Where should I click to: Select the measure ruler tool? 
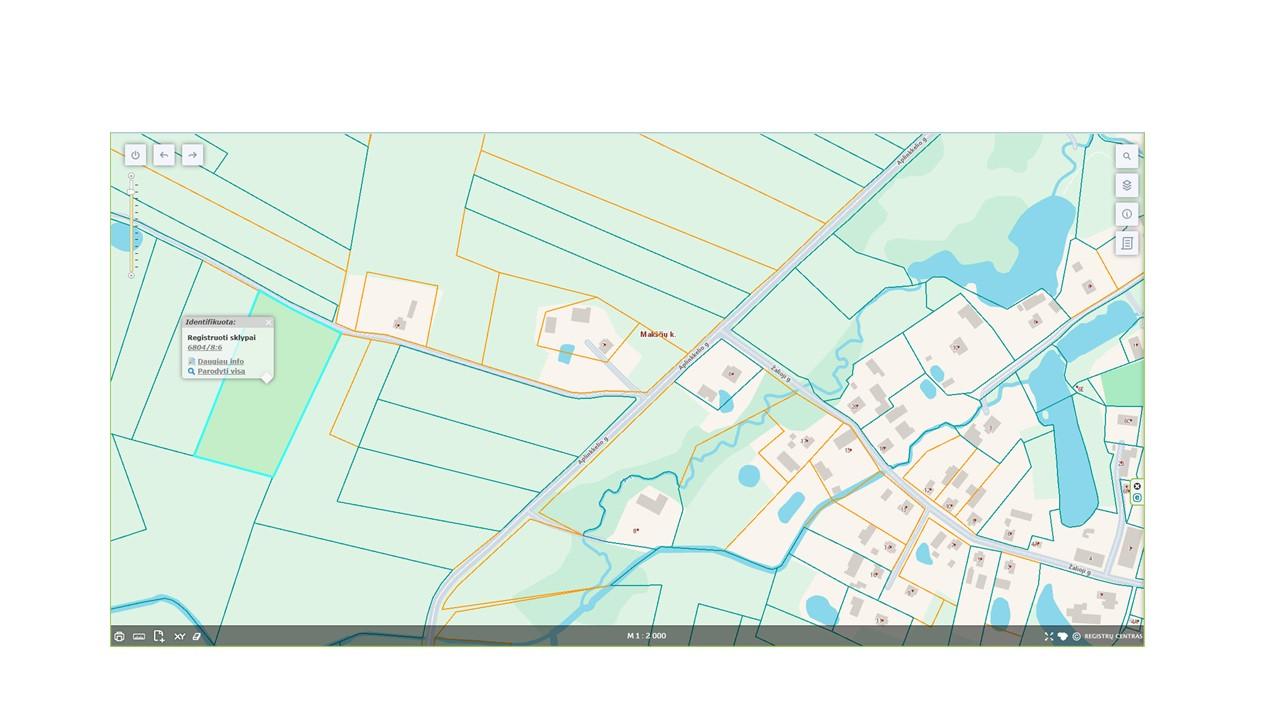139,636
